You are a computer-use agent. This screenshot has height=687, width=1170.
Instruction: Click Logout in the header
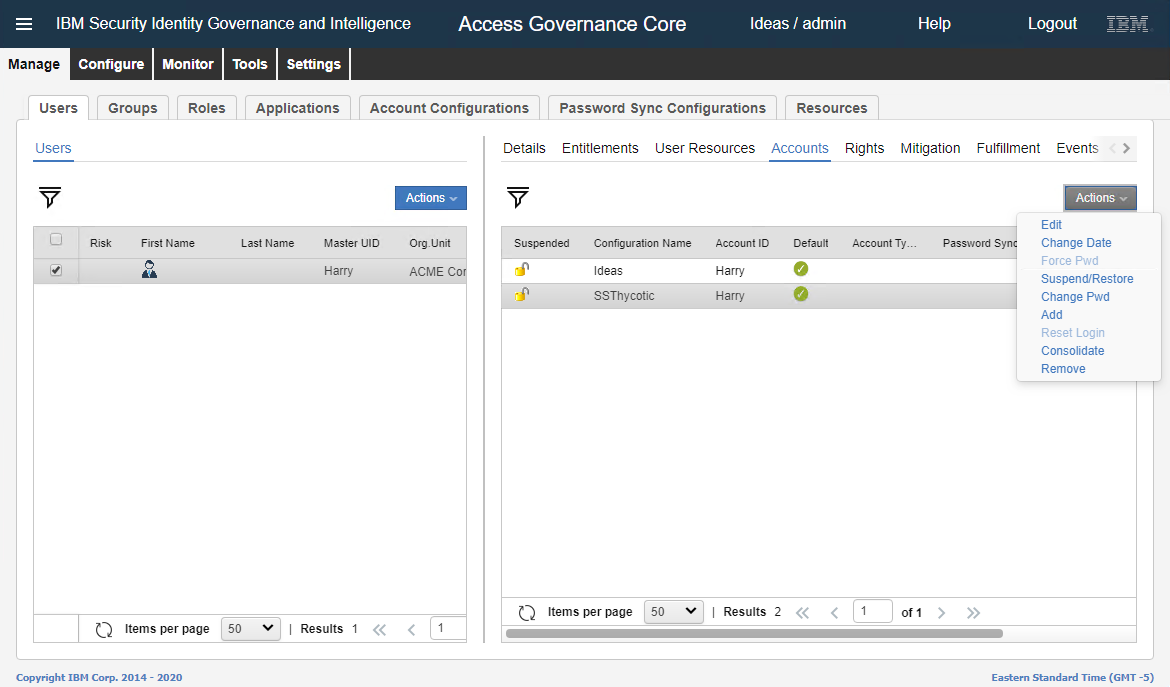pyautogui.click(x=1052, y=24)
